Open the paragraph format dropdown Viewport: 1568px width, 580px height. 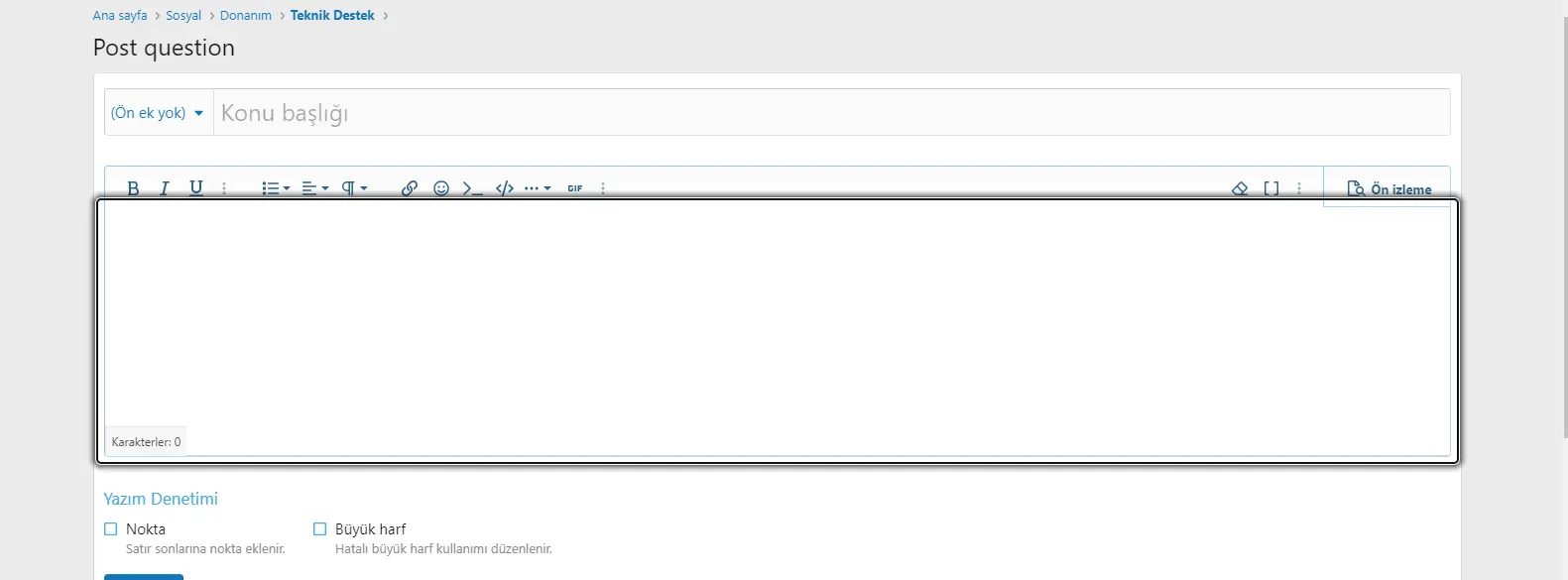pos(354,188)
